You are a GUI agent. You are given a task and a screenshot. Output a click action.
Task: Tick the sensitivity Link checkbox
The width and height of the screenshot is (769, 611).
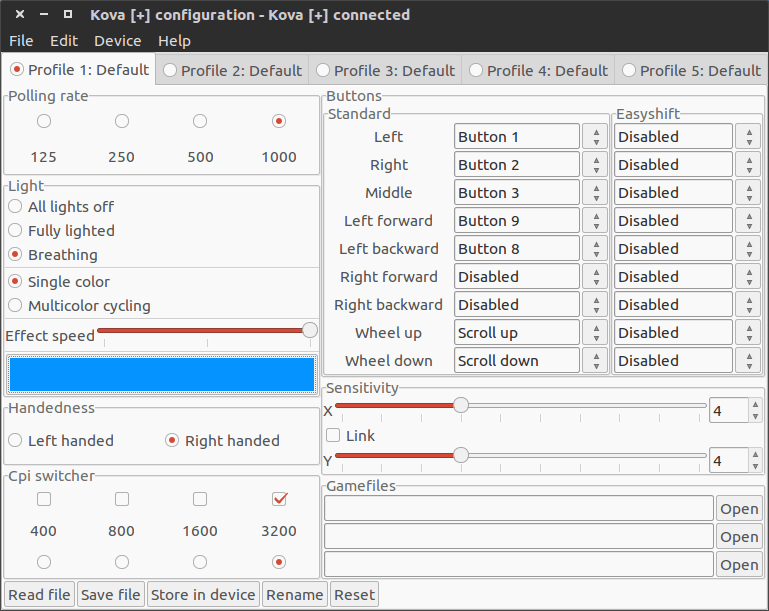tap(333, 435)
